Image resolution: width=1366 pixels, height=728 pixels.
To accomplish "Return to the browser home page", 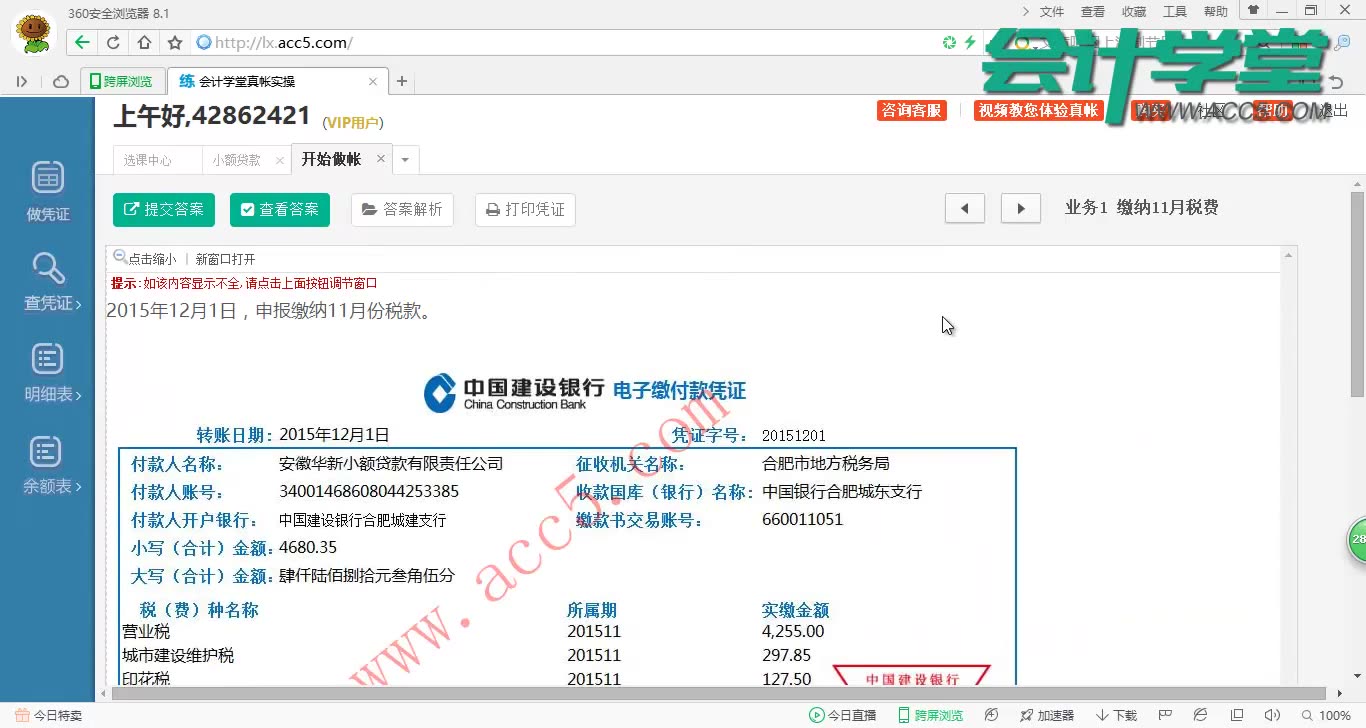I will pos(143,43).
